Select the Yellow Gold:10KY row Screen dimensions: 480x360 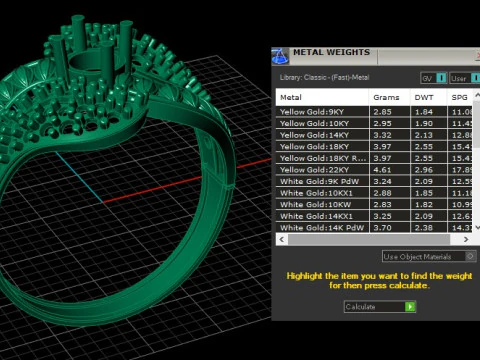[x=374, y=123]
